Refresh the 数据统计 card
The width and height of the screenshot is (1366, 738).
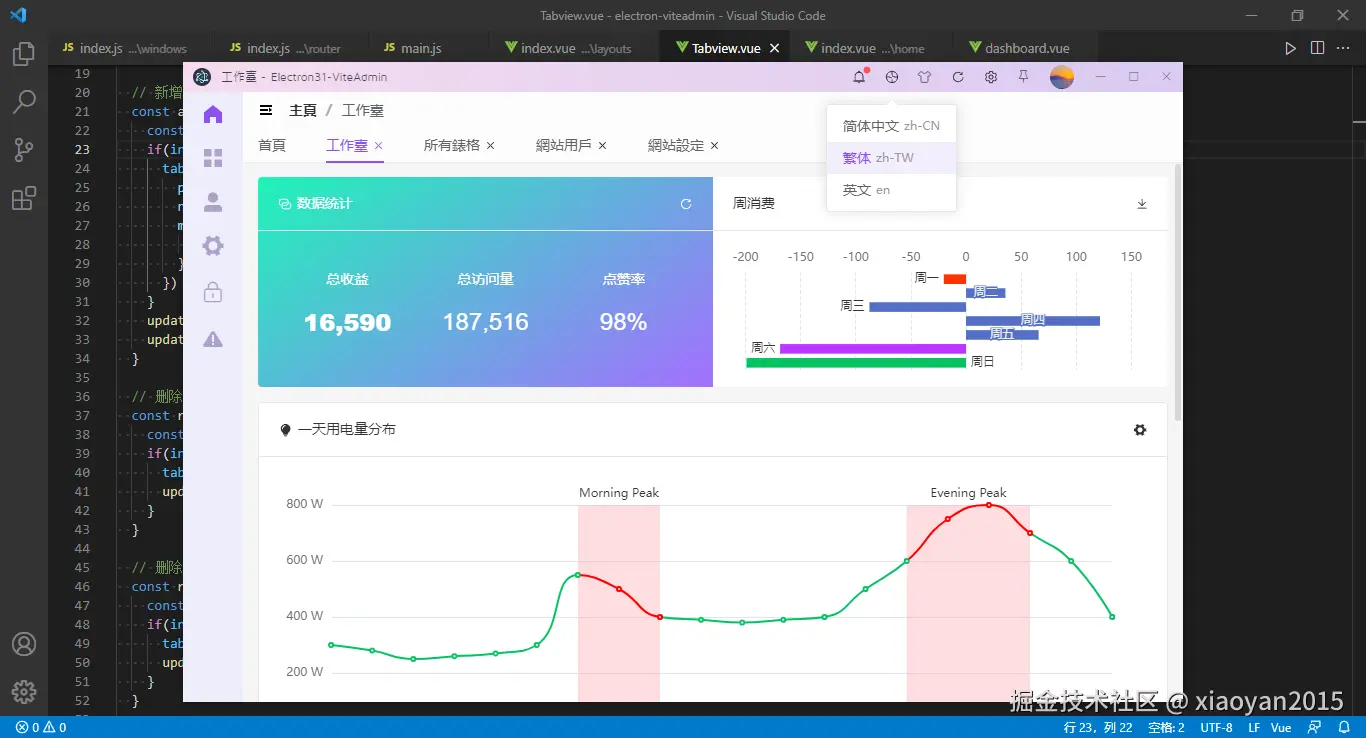[x=686, y=204]
